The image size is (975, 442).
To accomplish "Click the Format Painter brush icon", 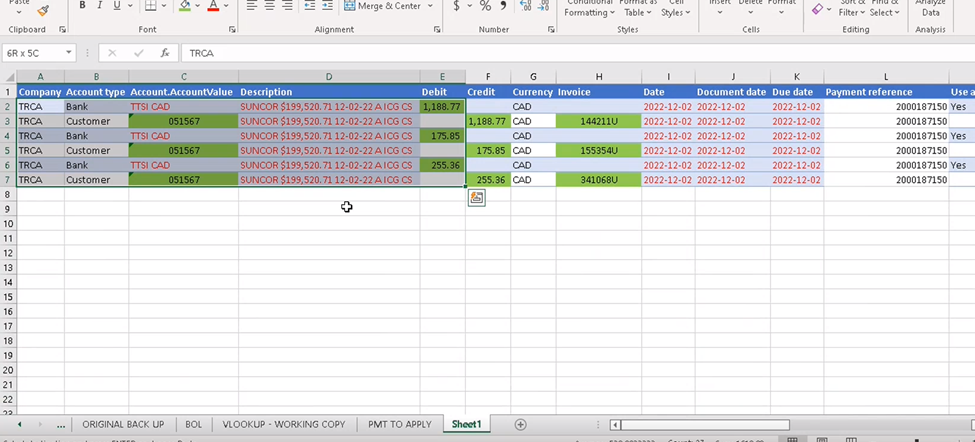I will 43,10.
